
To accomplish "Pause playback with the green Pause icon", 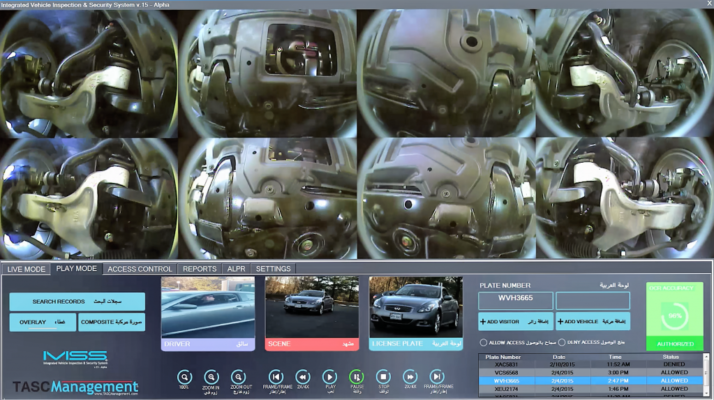I will click(357, 377).
